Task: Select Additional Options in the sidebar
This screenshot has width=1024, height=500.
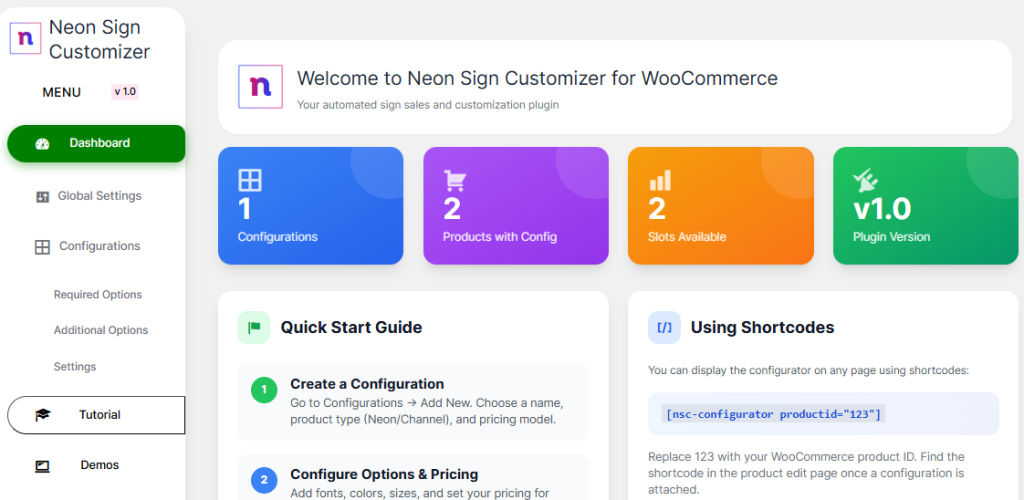Action: pyautogui.click(x=101, y=331)
